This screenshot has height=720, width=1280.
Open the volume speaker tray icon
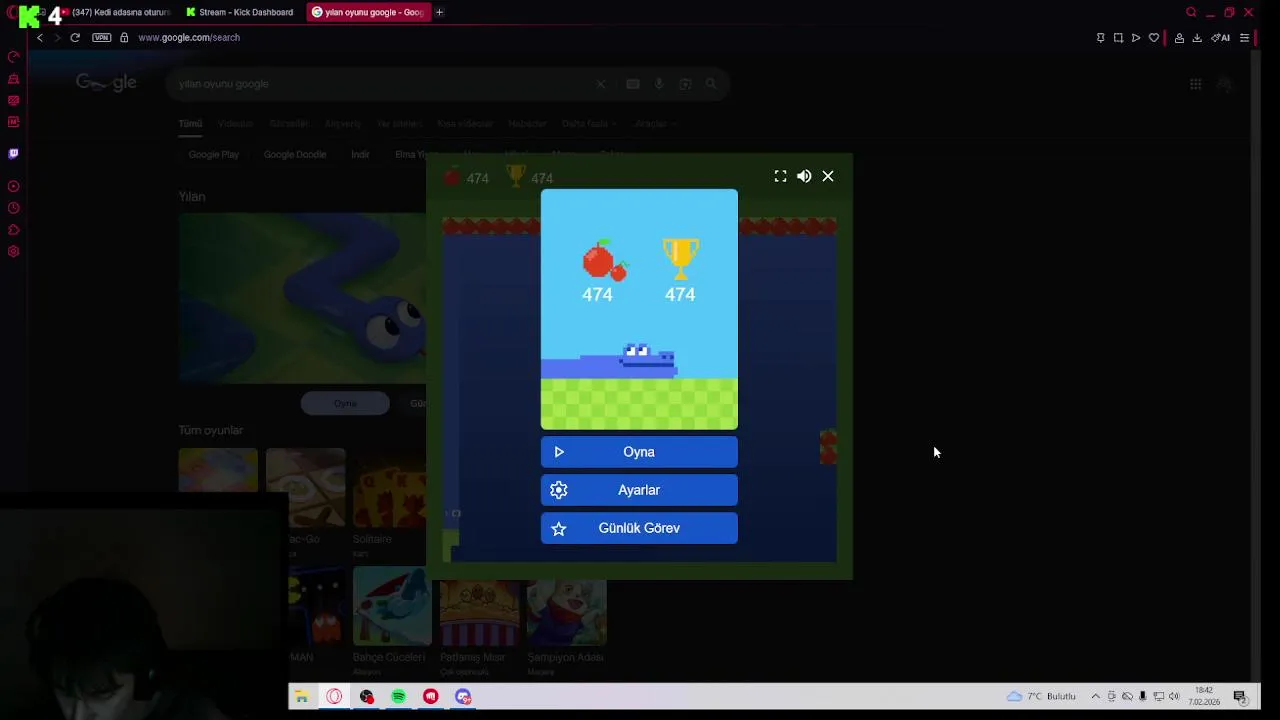pyautogui.click(x=1174, y=696)
